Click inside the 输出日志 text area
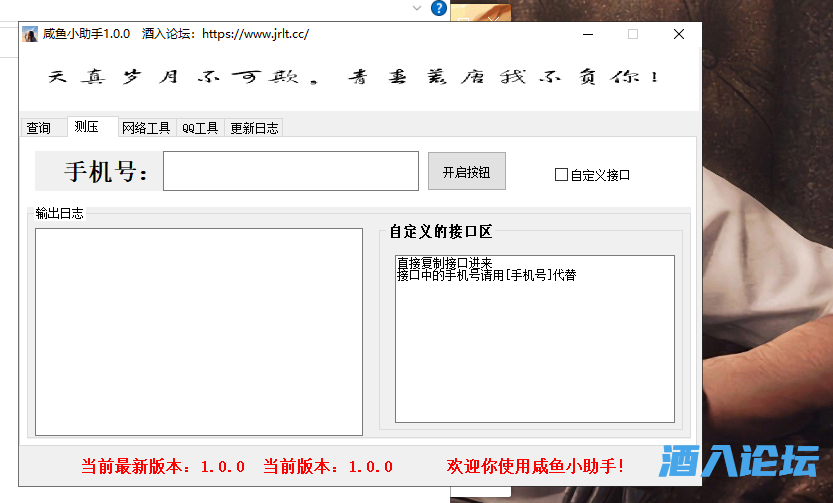 click(199, 332)
